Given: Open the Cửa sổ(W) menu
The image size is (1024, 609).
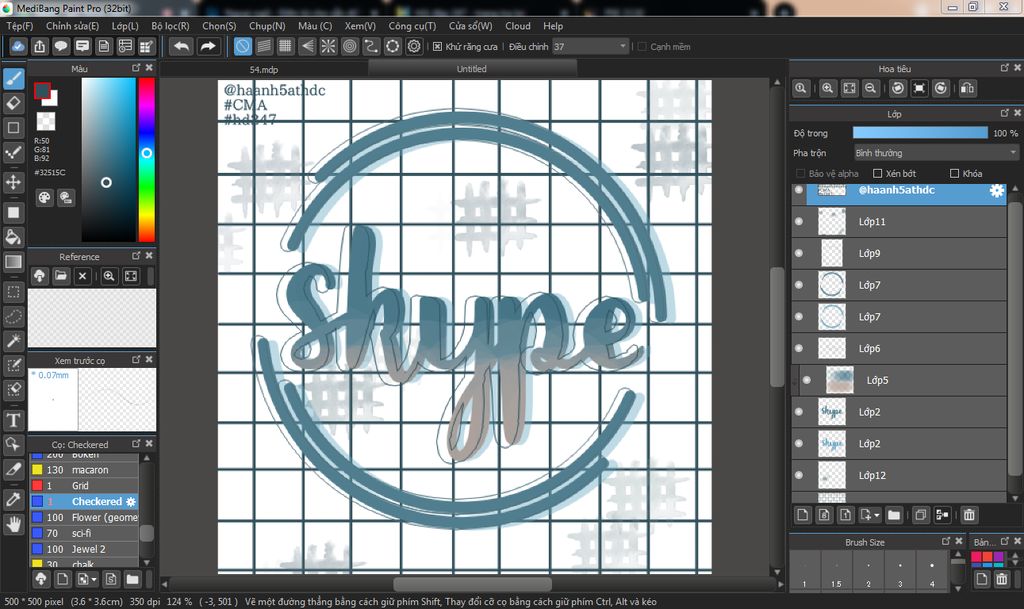Looking at the screenshot, I should 470,26.
